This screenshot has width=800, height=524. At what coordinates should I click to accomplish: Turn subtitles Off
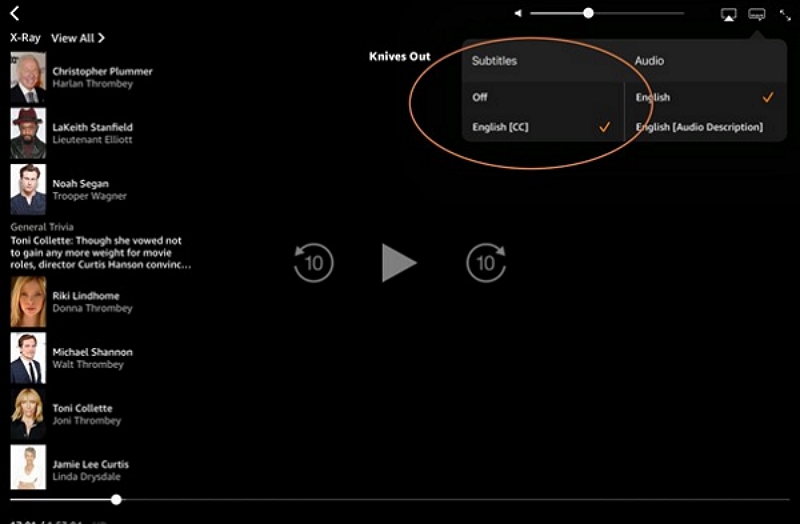point(480,98)
